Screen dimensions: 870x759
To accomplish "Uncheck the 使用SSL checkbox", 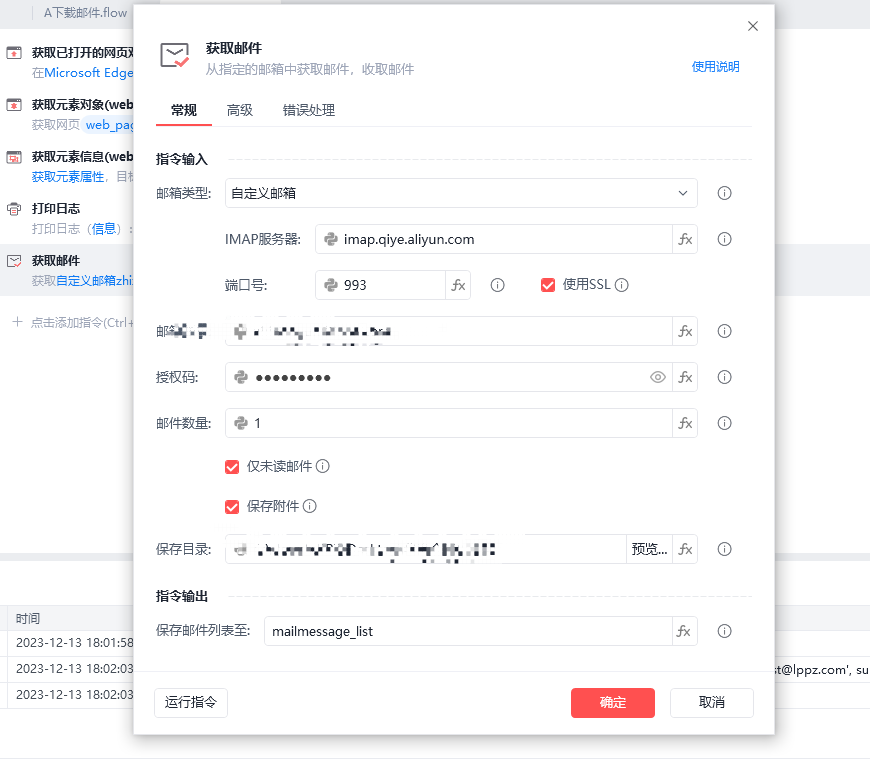I will (x=548, y=285).
